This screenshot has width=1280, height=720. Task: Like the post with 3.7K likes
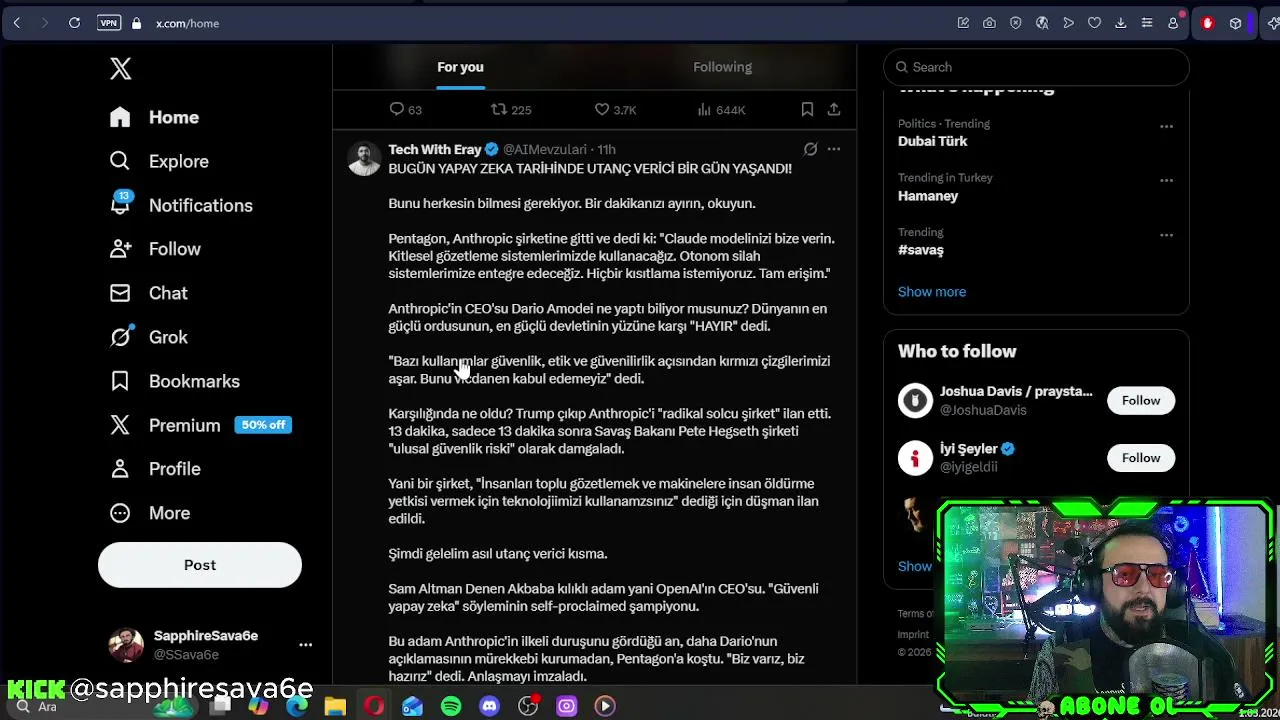tap(615, 110)
